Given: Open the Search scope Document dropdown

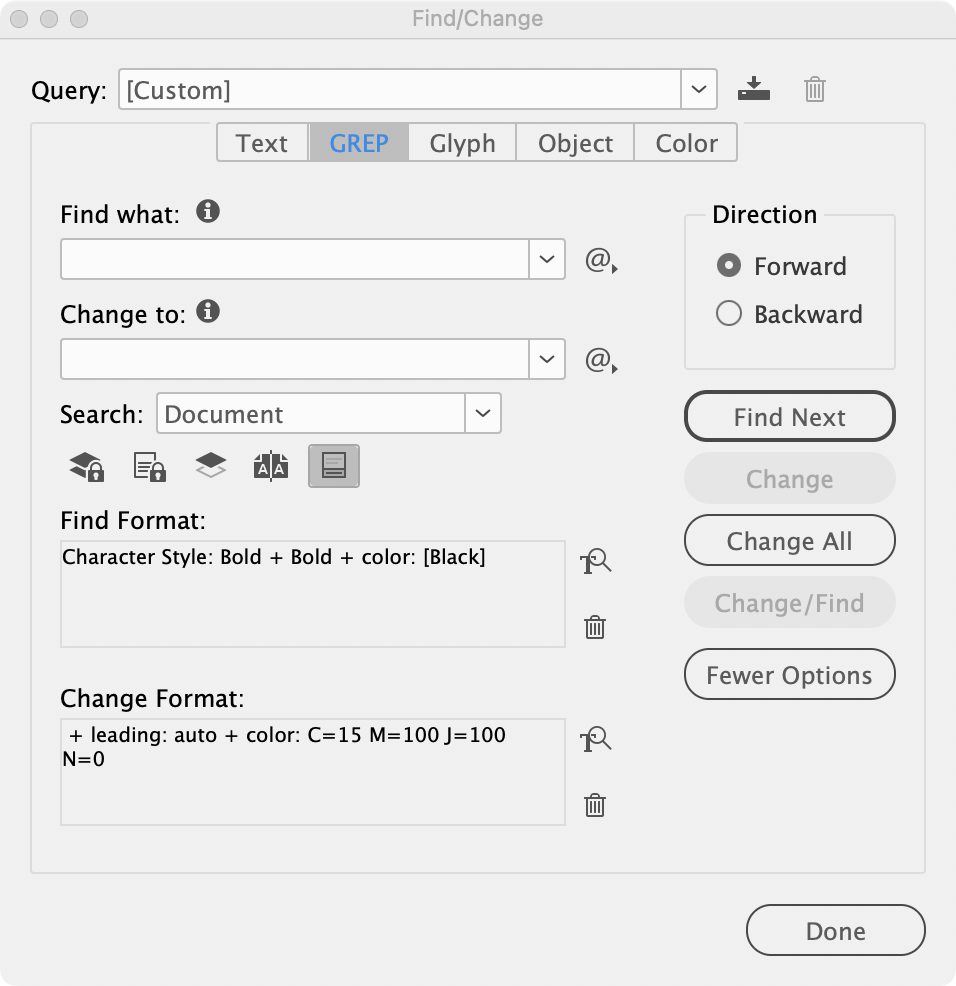Looking at the screenshot, I should [483, 414].
